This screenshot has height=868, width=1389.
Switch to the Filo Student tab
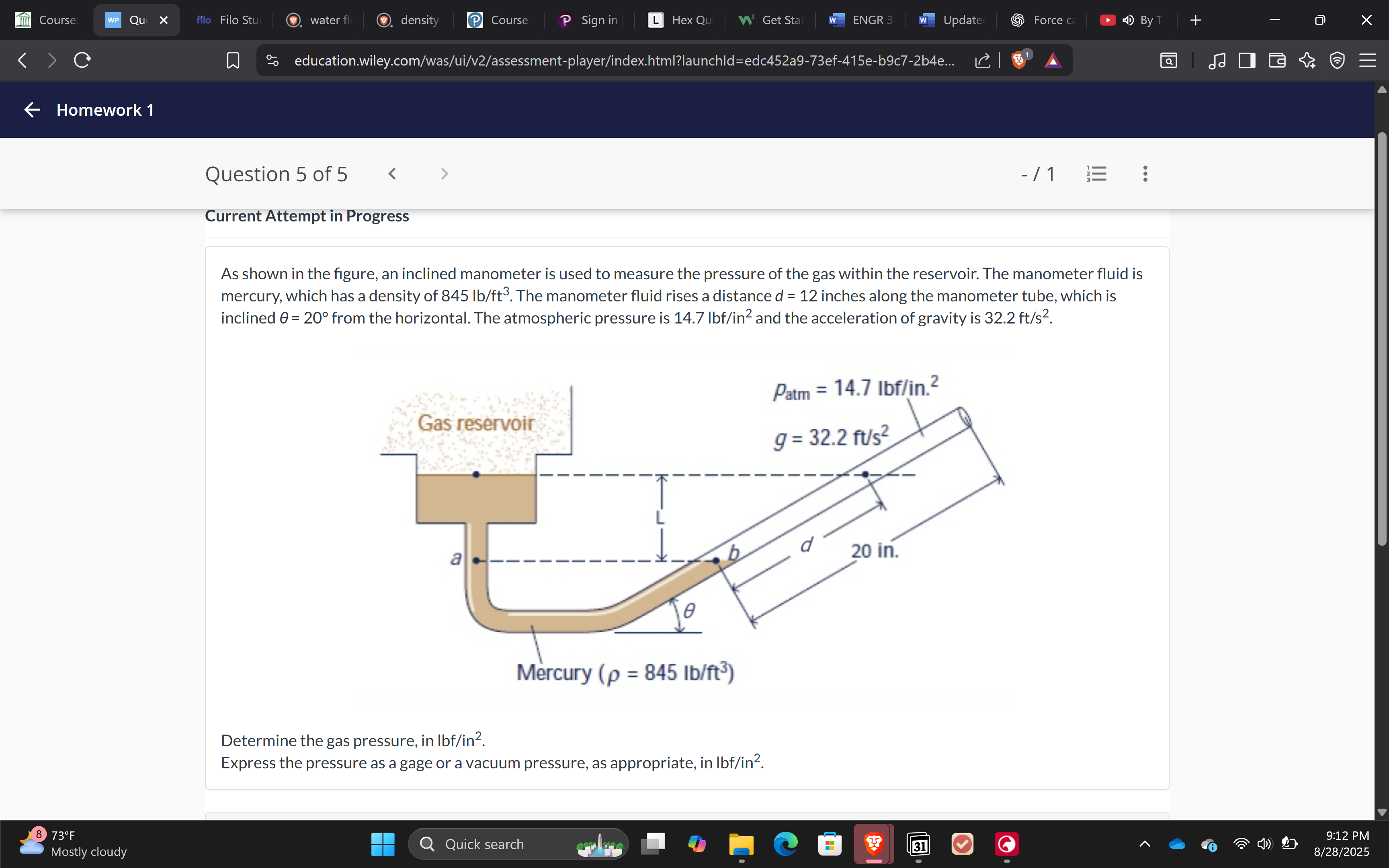[229, 20]
